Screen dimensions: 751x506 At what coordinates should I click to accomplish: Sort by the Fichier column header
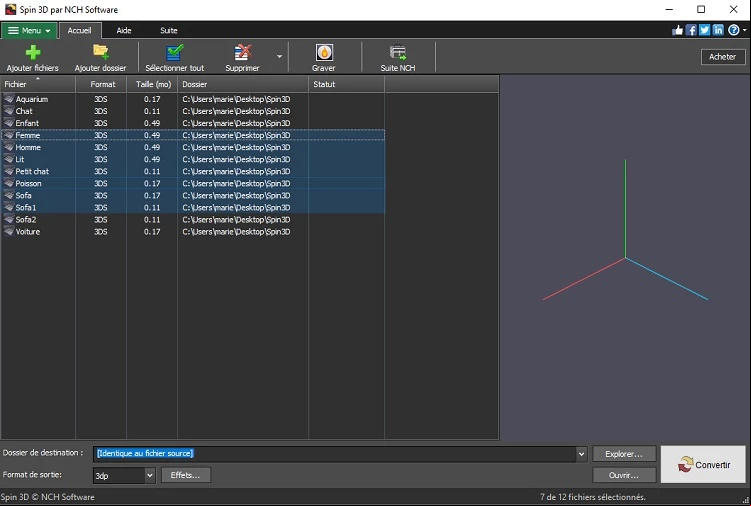(38, 84)
